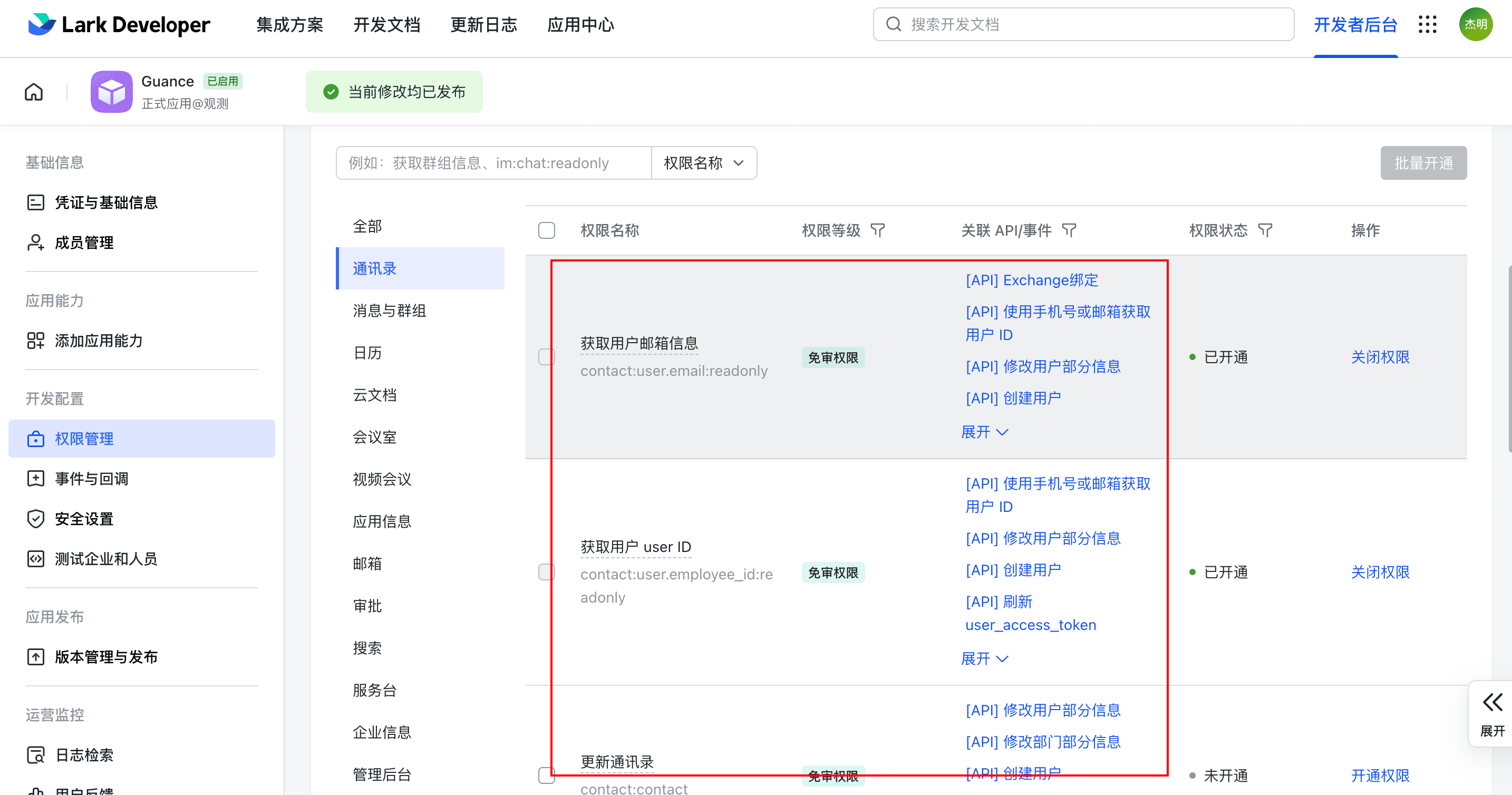Open the 权限名称 search filter dropdown

[x=703, y=163]
